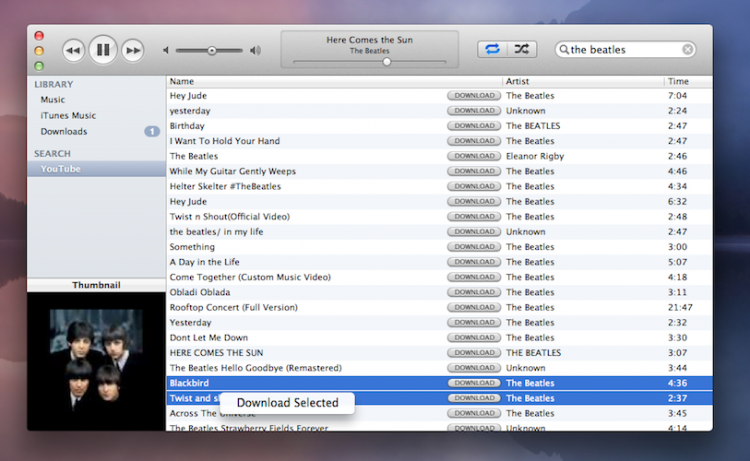
Task: Click 'THE BEATLES' artist in 3:07 row
Action: tap(534, 353)
